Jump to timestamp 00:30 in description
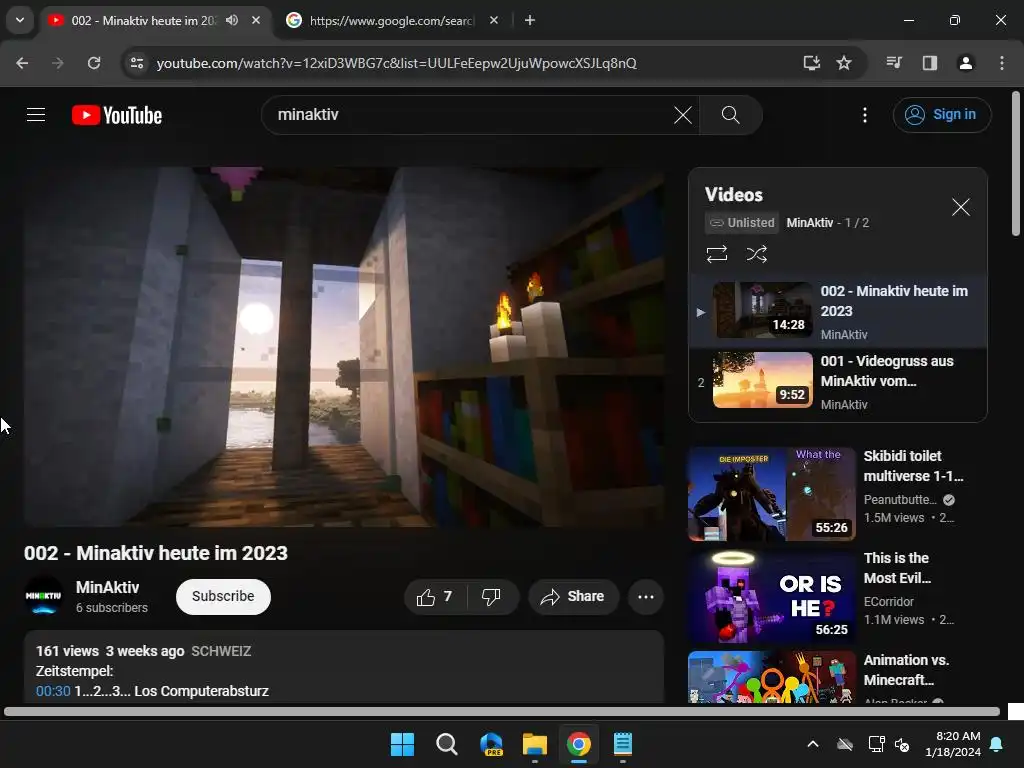Viewport: 1024px width, 768px height. click(53, 691)
